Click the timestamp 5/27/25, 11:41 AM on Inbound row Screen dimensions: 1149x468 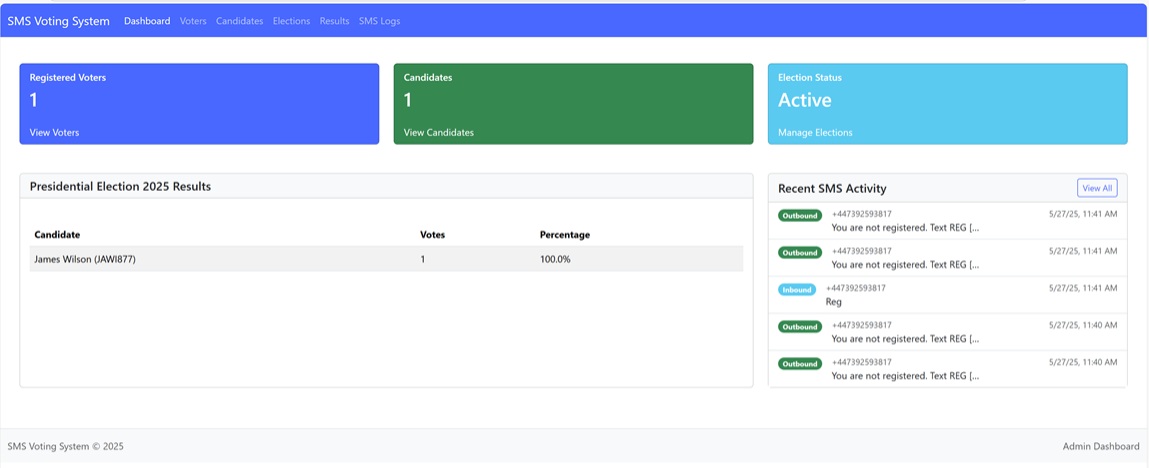tap(1083, 288)
